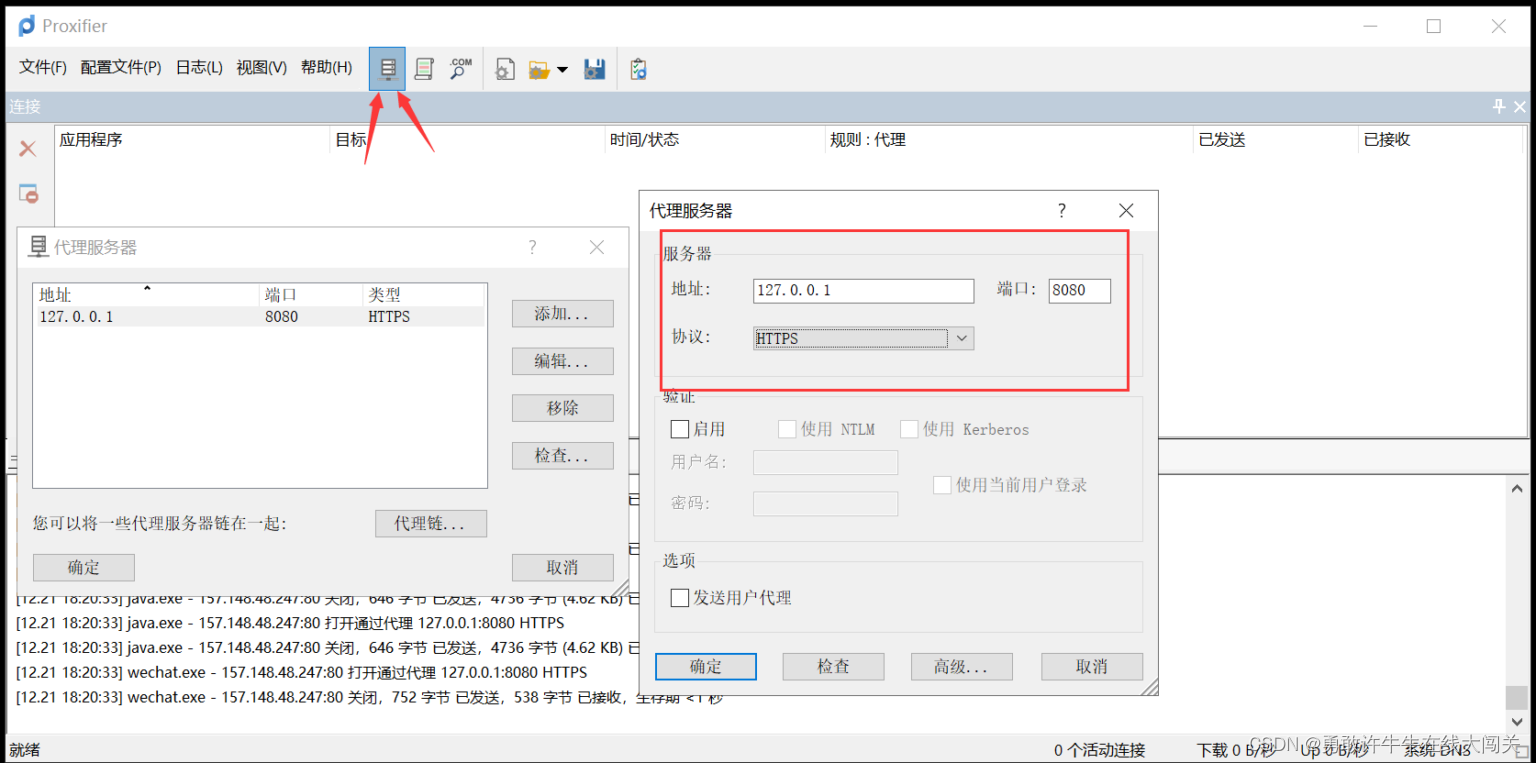Open the Name Resolution (.COM) toolbar icon
Screen dimensions: 1536x763
[460, 69]
